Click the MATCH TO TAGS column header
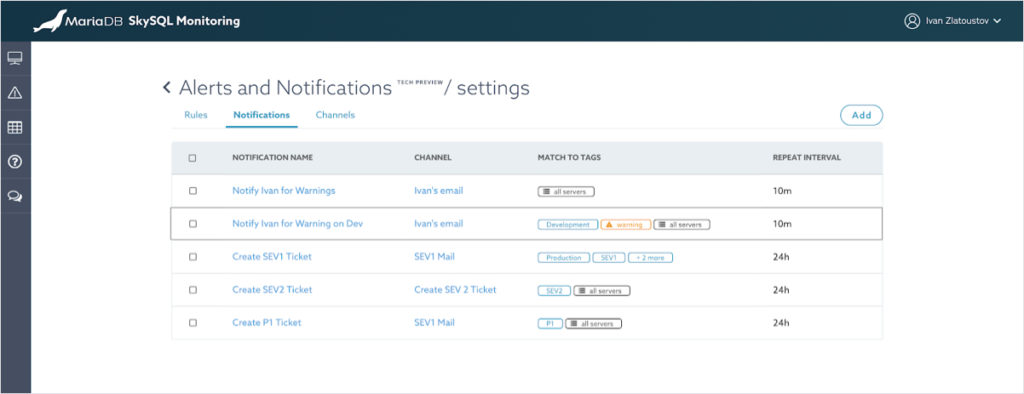The image size is (1024, 394). pyautogui.click(x=569, y=157)
